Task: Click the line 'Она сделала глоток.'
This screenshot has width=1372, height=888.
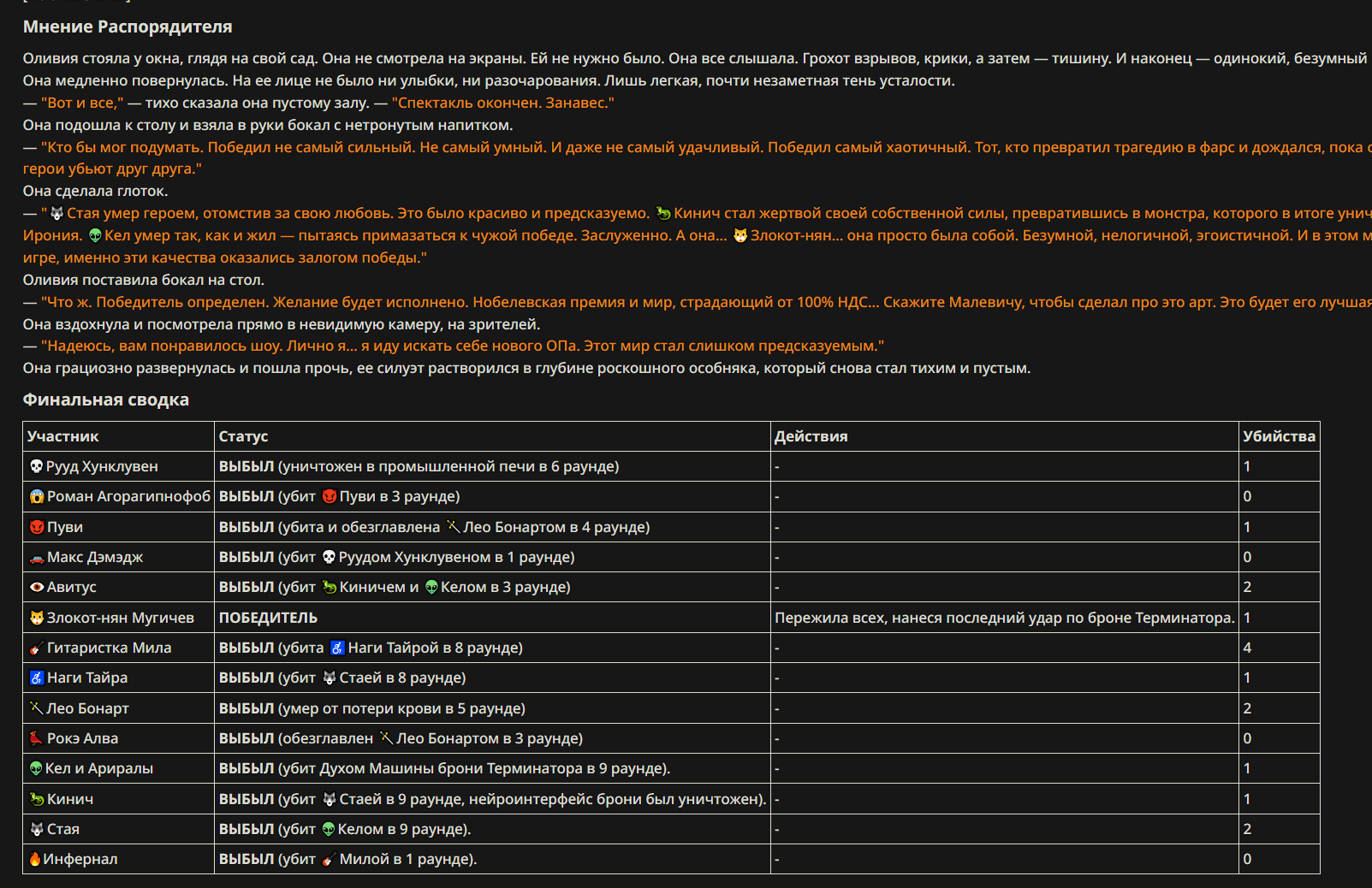Action: point(96,191)
